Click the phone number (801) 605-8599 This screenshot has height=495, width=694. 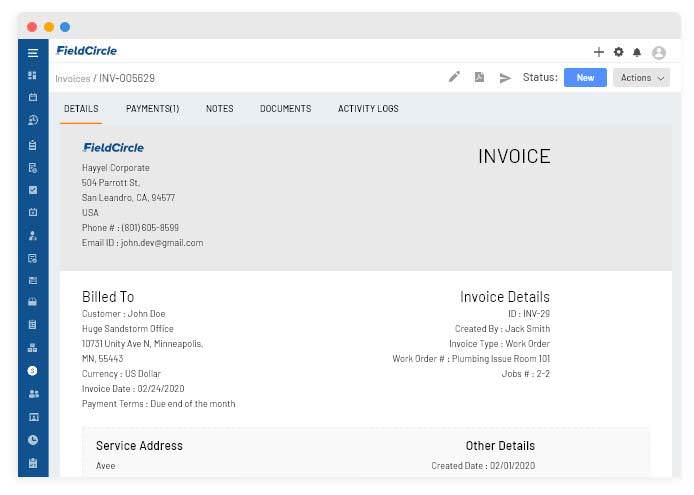click(x=150, y=228)
